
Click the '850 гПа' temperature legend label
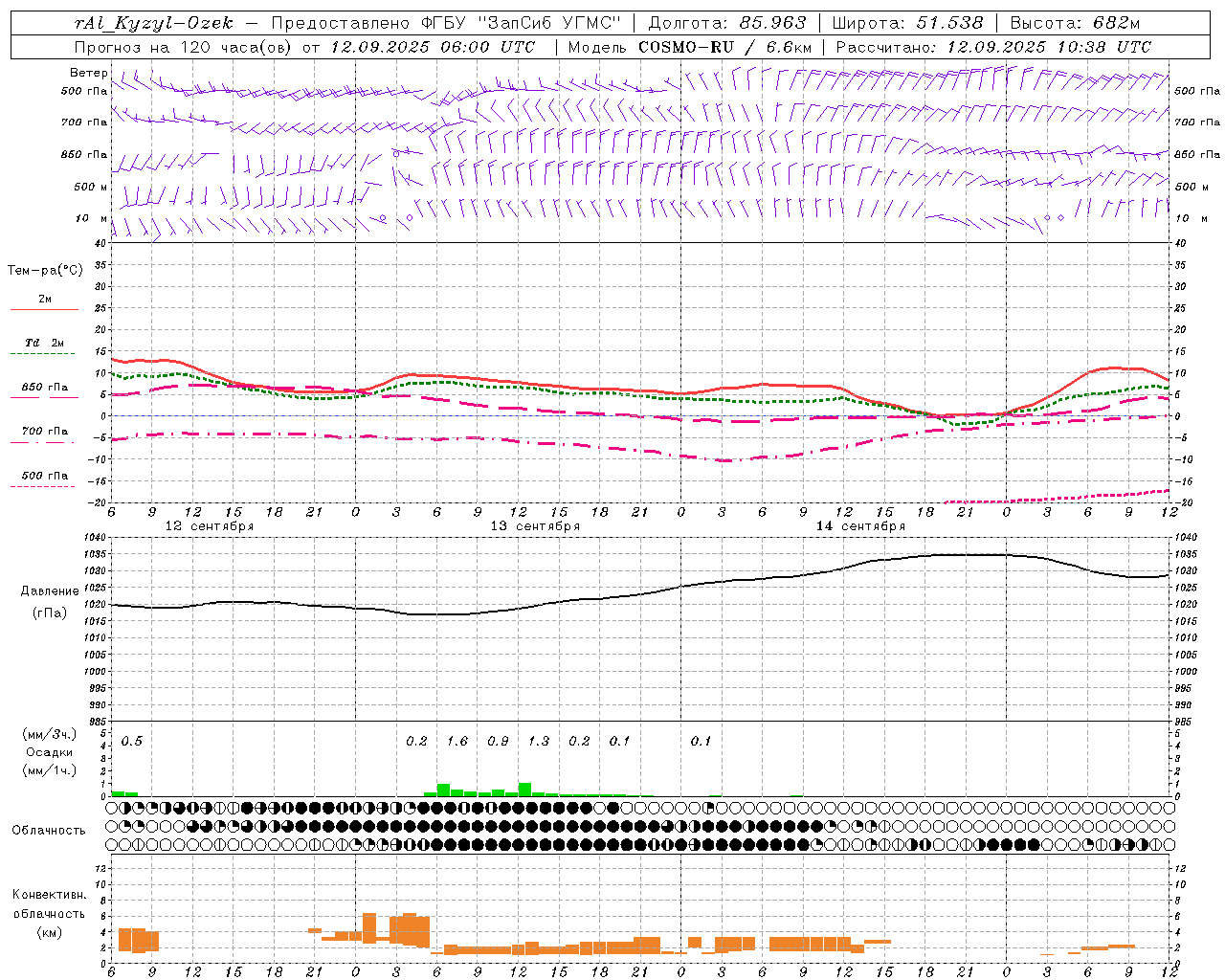45,388
